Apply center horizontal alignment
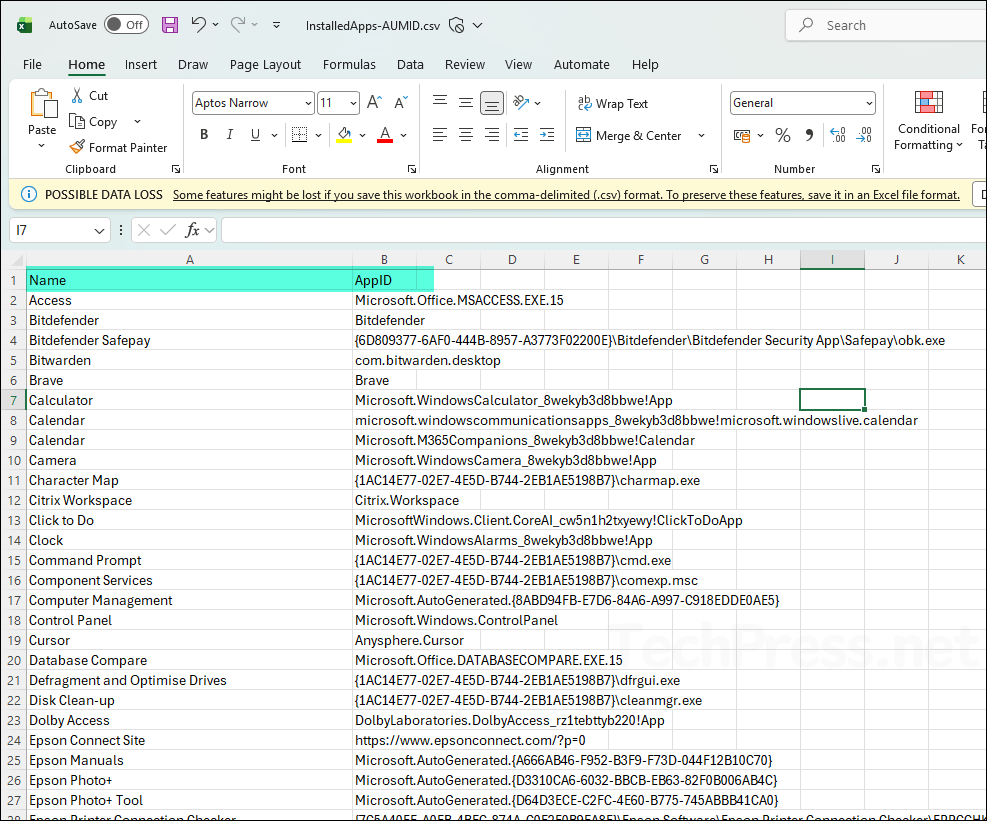The height and width of the screenshot is (821, 987). (x=465, y=133)
